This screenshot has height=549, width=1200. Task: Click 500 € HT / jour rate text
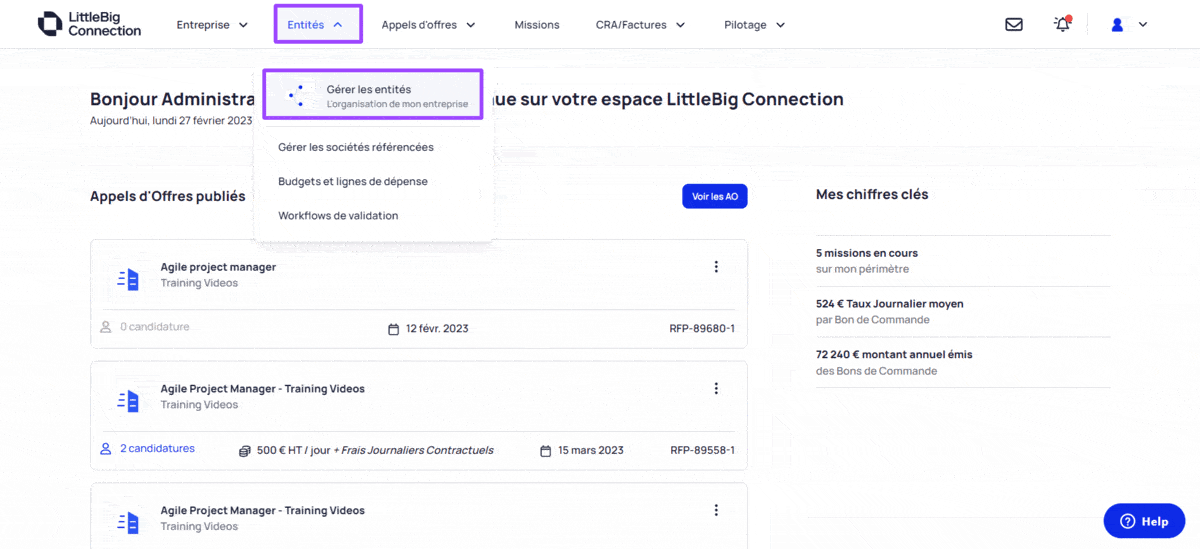(293, 450)
